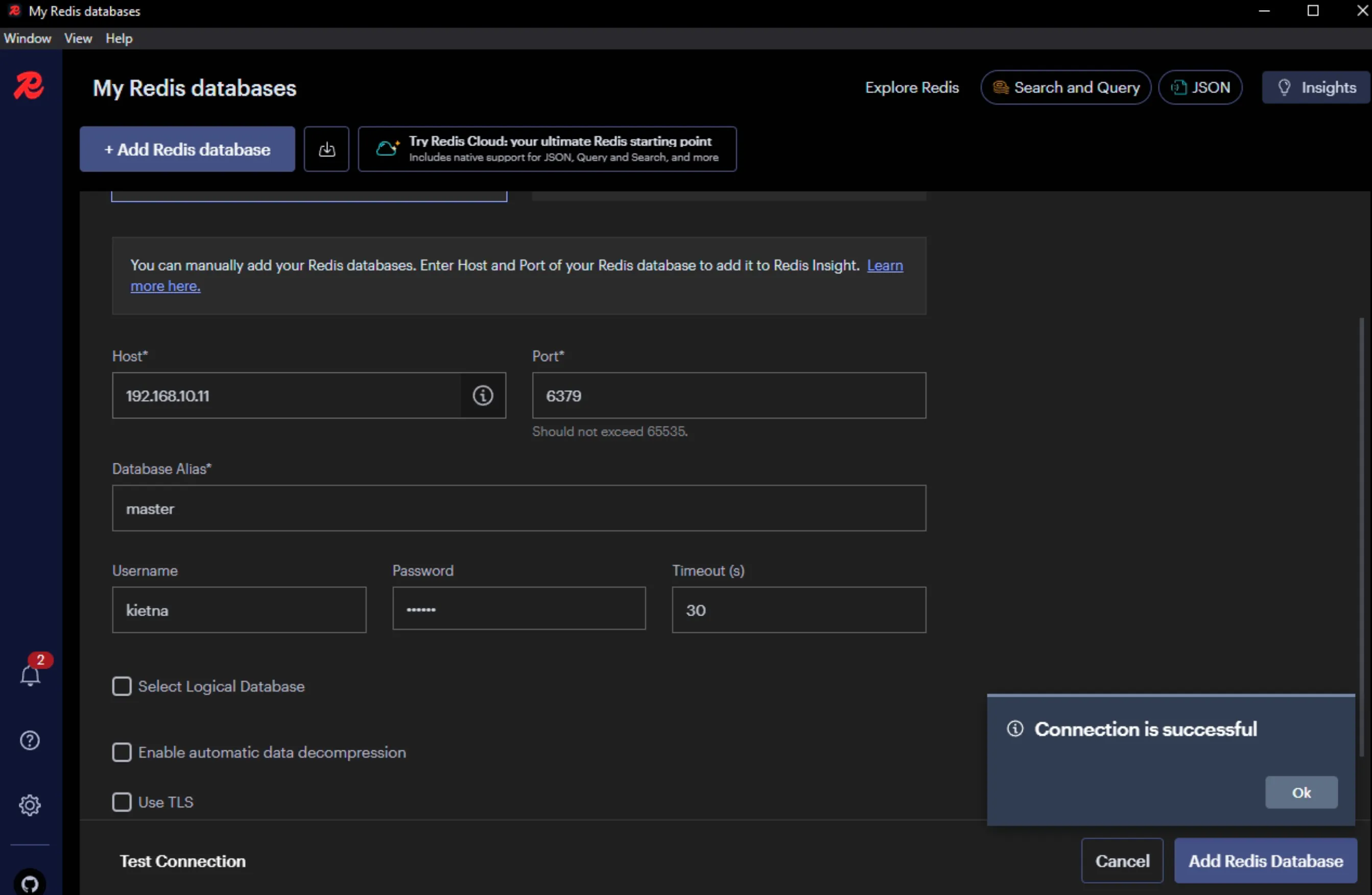Click into the Username field
This screenshot has width=1372, height=895.
(x=239, y=610)
